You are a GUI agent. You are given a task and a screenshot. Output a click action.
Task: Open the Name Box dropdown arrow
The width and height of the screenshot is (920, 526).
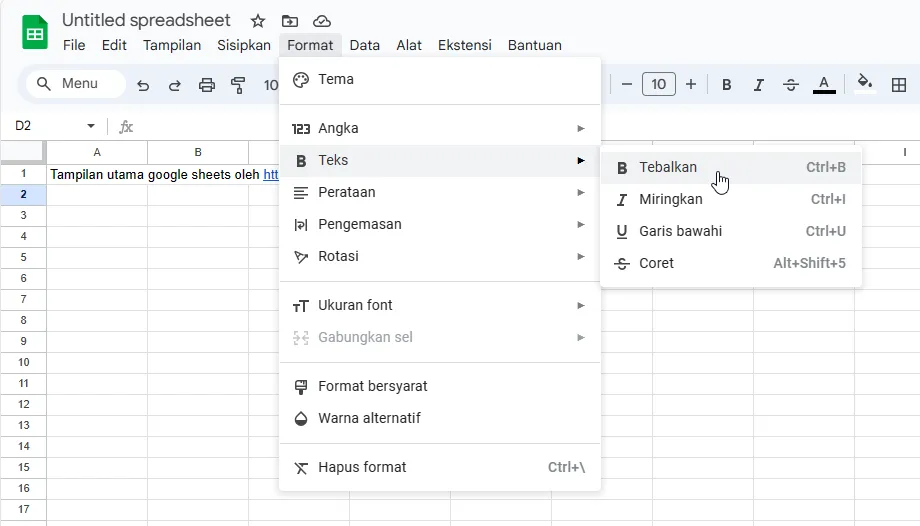pyautogui.click(x=91, y=126)
